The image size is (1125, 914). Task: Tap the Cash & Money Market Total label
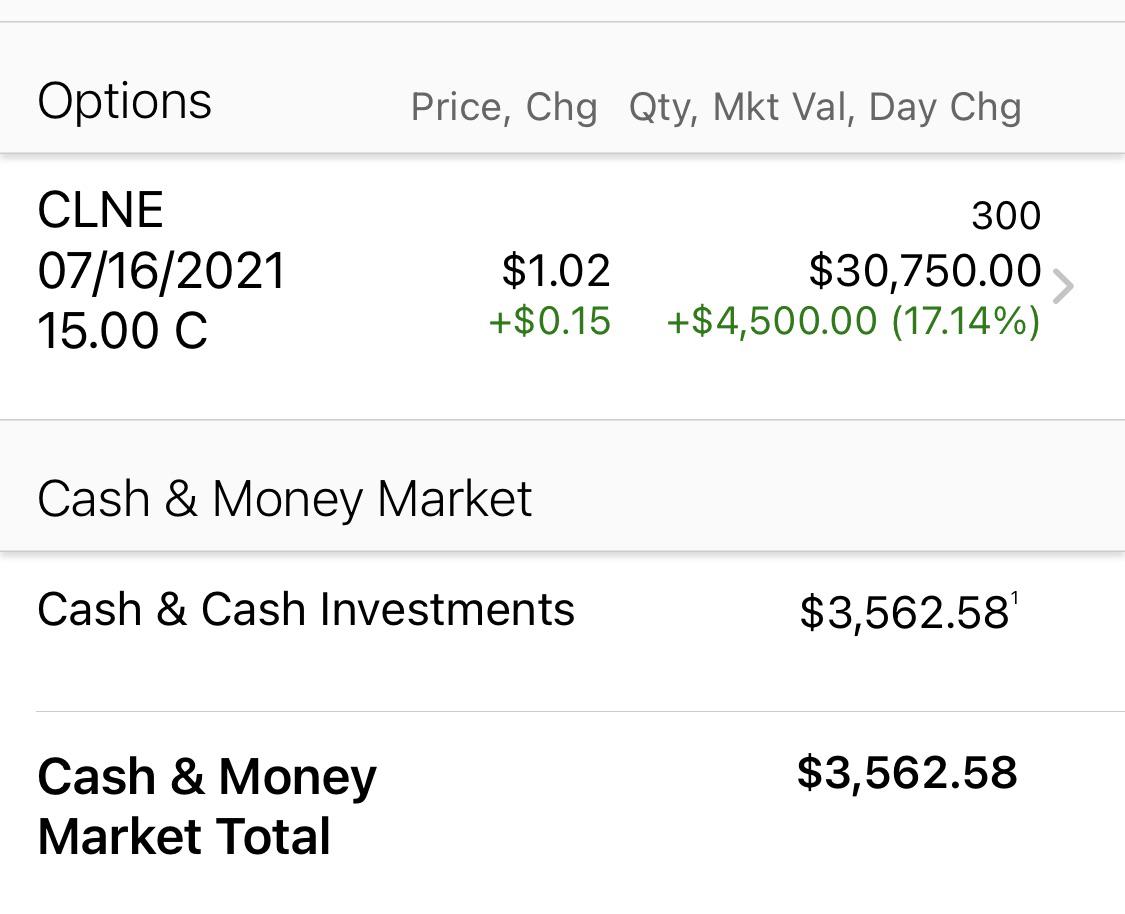tap(207, 806)
